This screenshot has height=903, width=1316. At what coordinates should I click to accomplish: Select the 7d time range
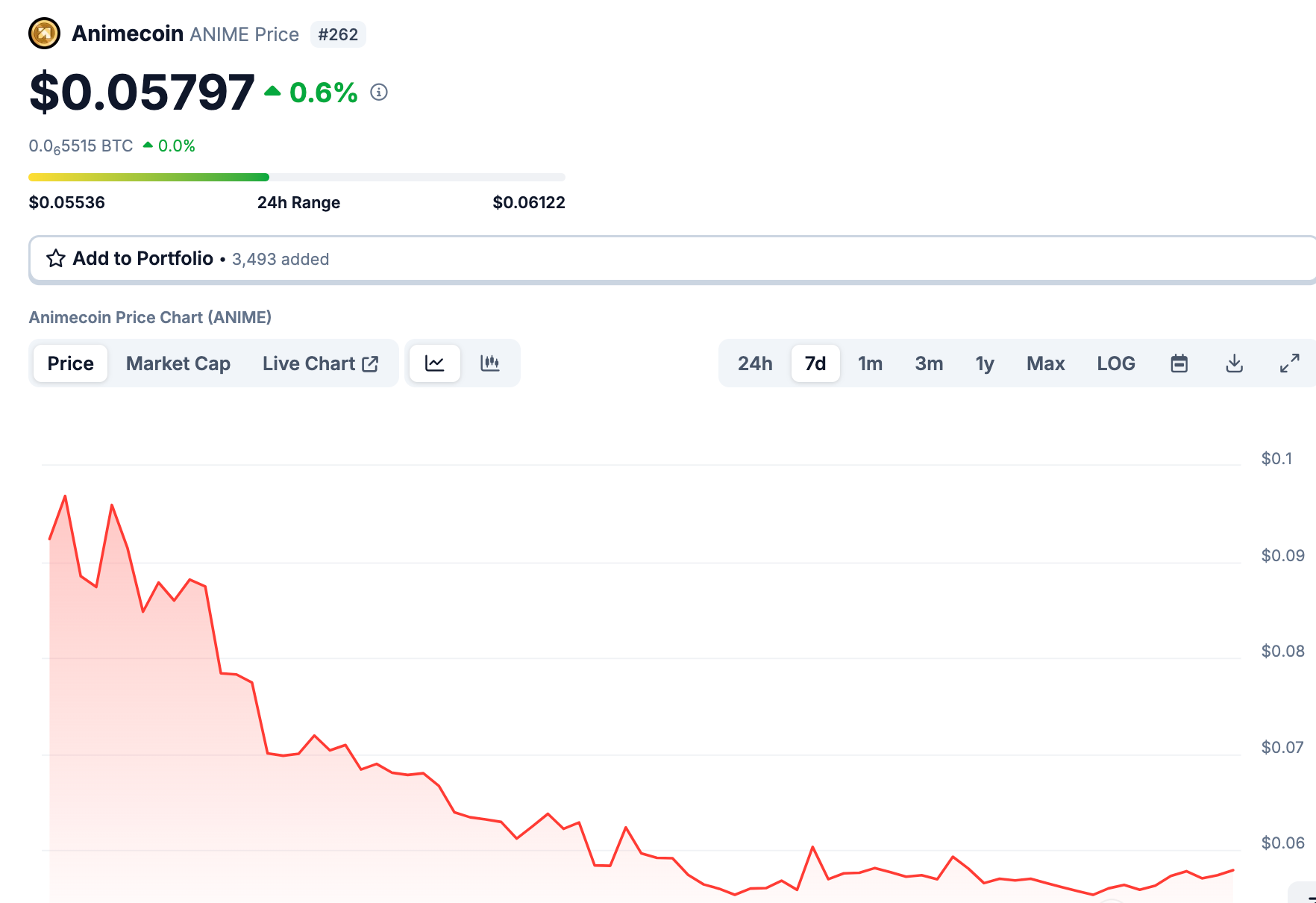815,363
